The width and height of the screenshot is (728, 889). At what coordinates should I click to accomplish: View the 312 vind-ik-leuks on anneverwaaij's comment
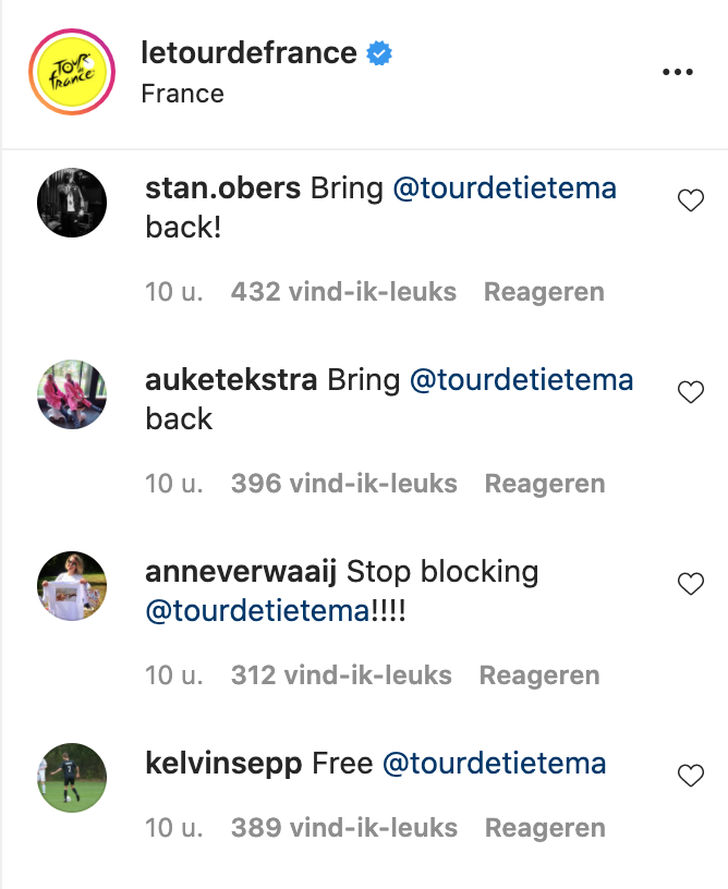(x=341, y=675)
